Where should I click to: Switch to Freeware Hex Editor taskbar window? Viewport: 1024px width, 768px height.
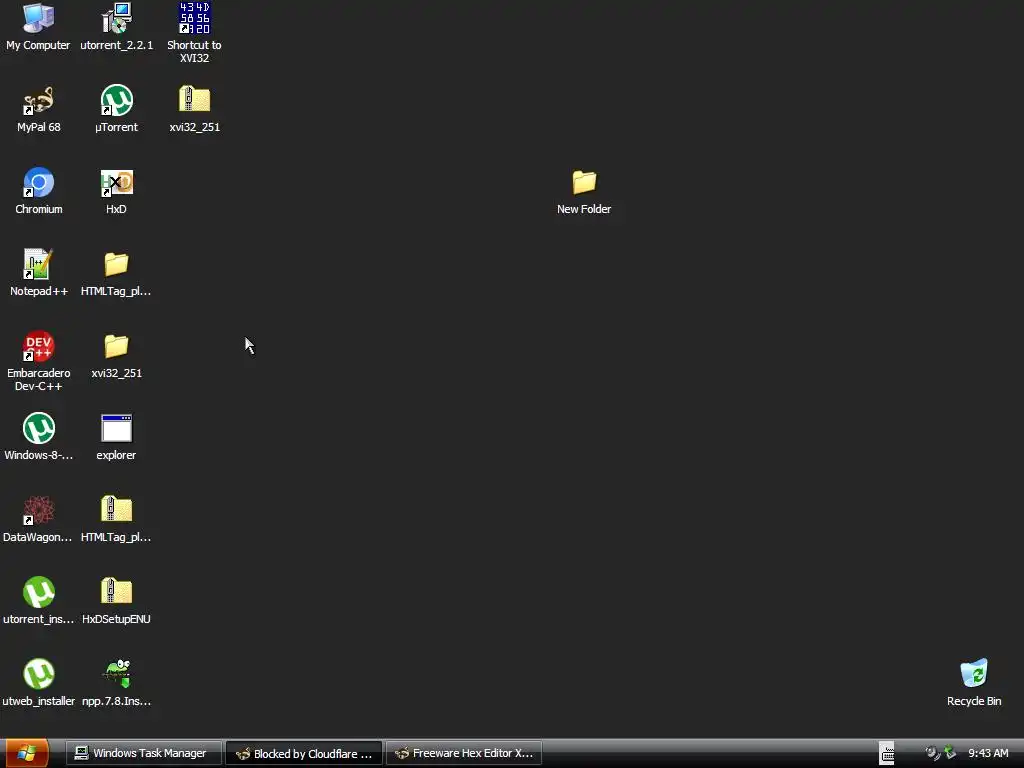(464, 753)
